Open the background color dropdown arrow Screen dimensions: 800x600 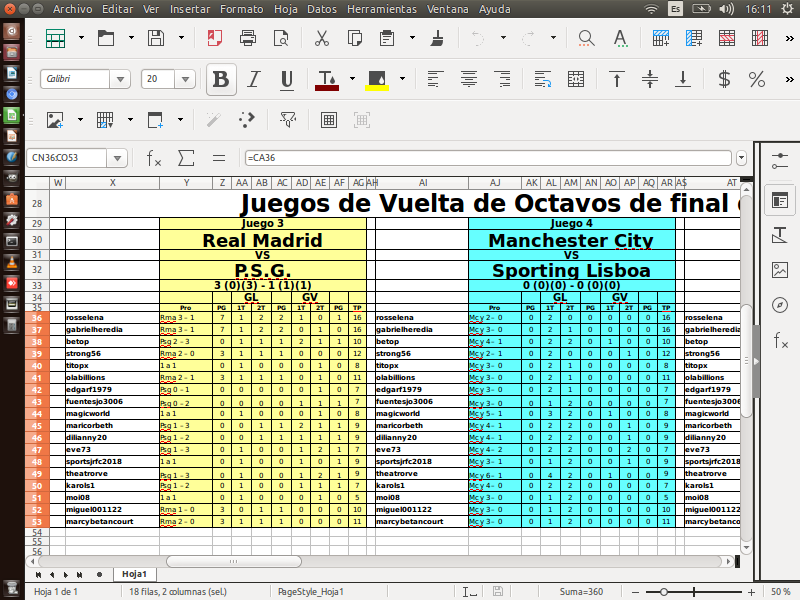tap(403, 79)
